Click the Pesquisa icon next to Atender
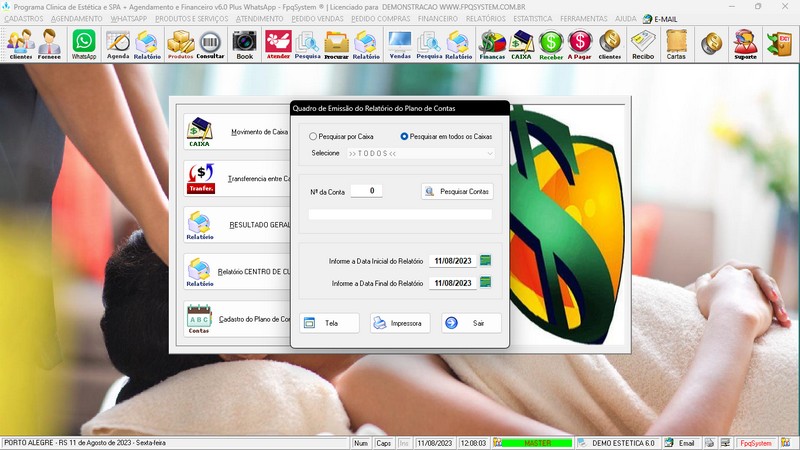Screen dimensions: 800x450 308,44
